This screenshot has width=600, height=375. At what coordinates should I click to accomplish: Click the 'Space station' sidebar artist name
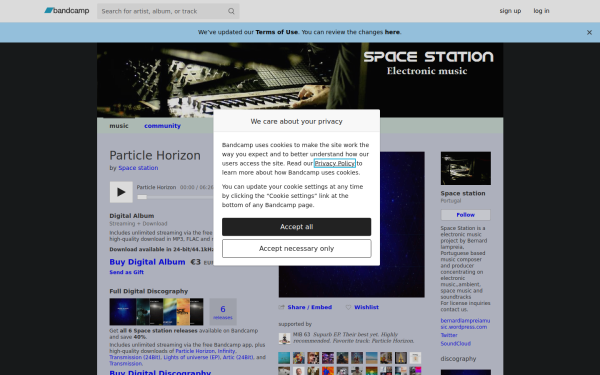(463, 194)
